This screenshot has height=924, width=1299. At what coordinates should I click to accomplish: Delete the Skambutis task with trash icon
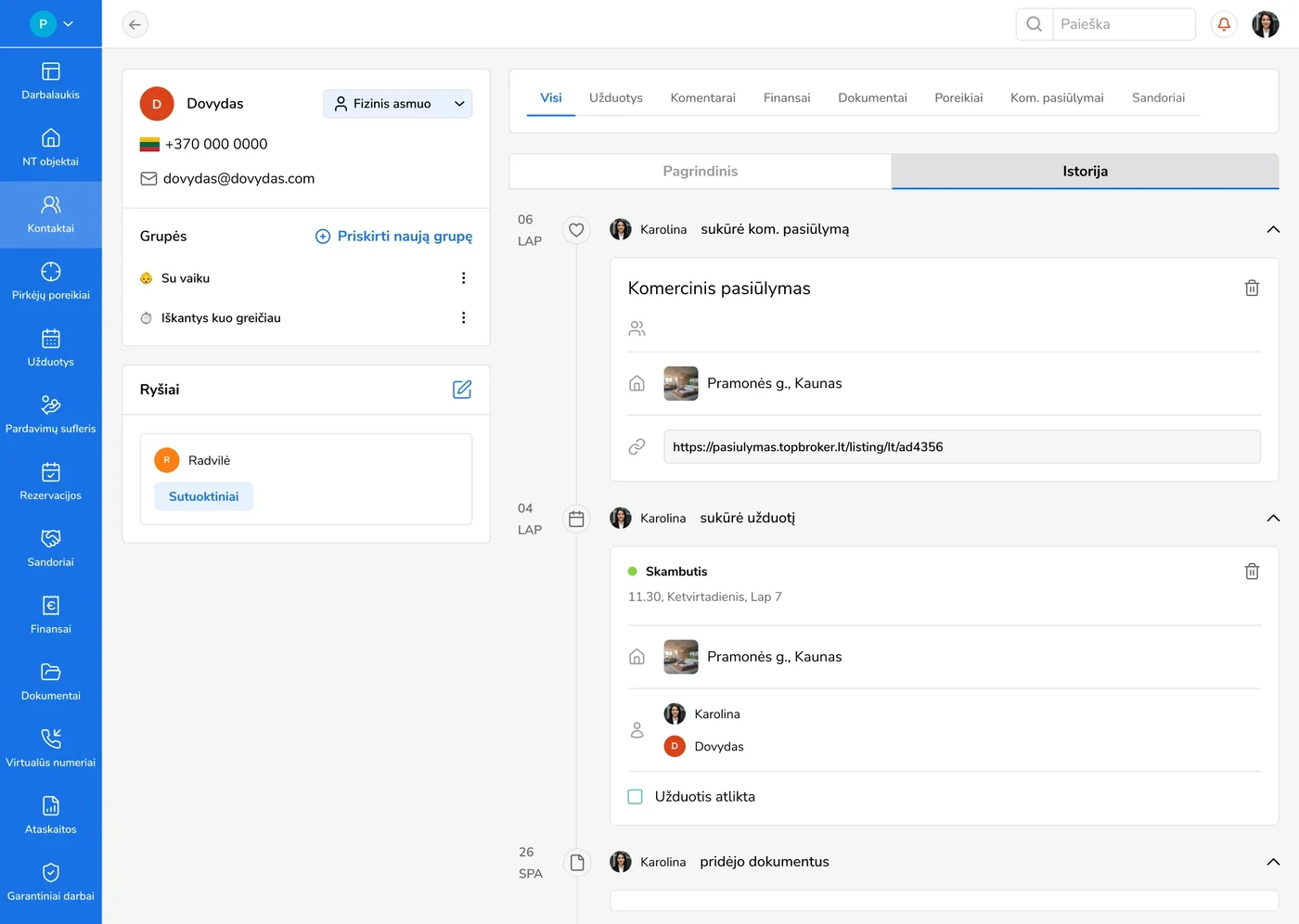click(1252, 571)
